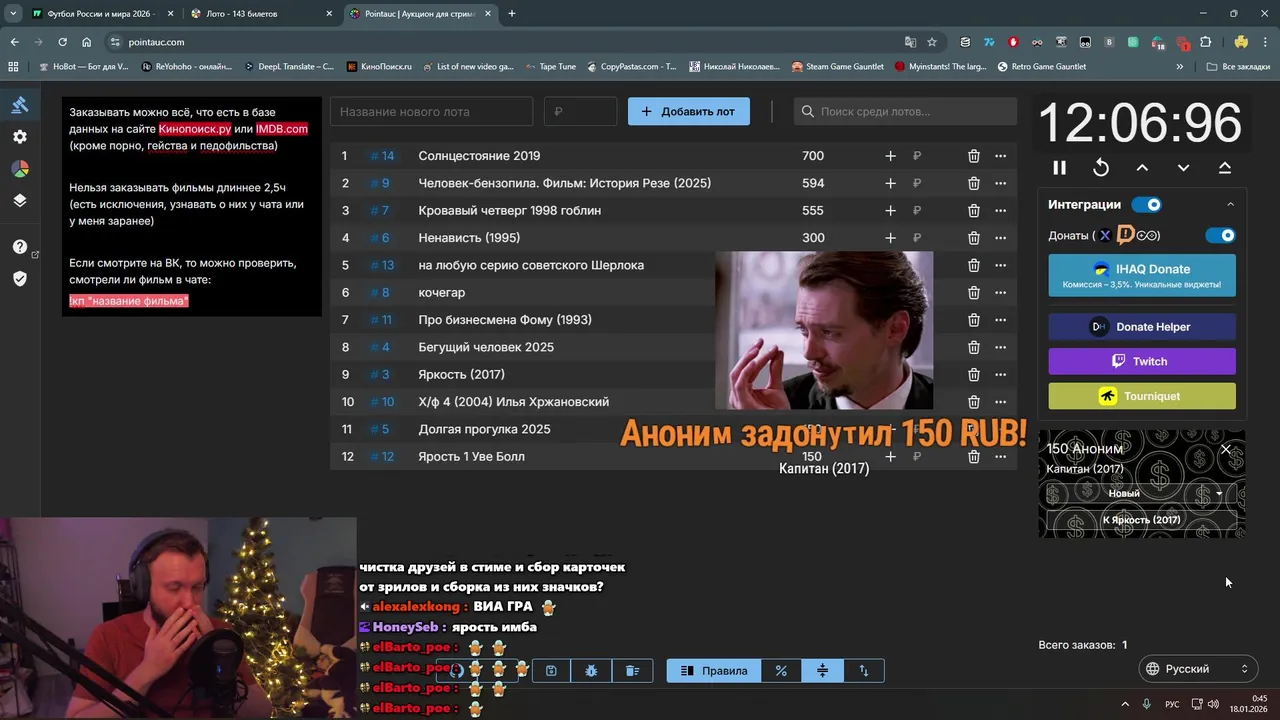
Task: Delete the Долгая прогулка 2025 lot
Action: pos(973,429)
